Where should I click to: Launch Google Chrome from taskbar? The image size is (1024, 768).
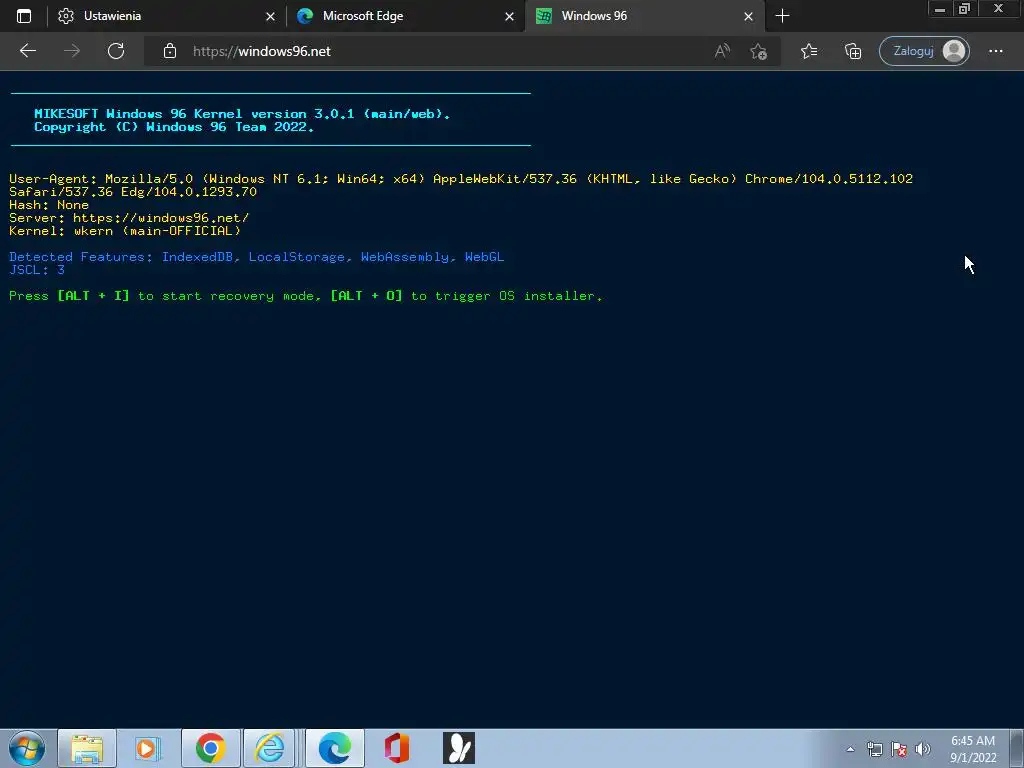[x=210, y=748]
